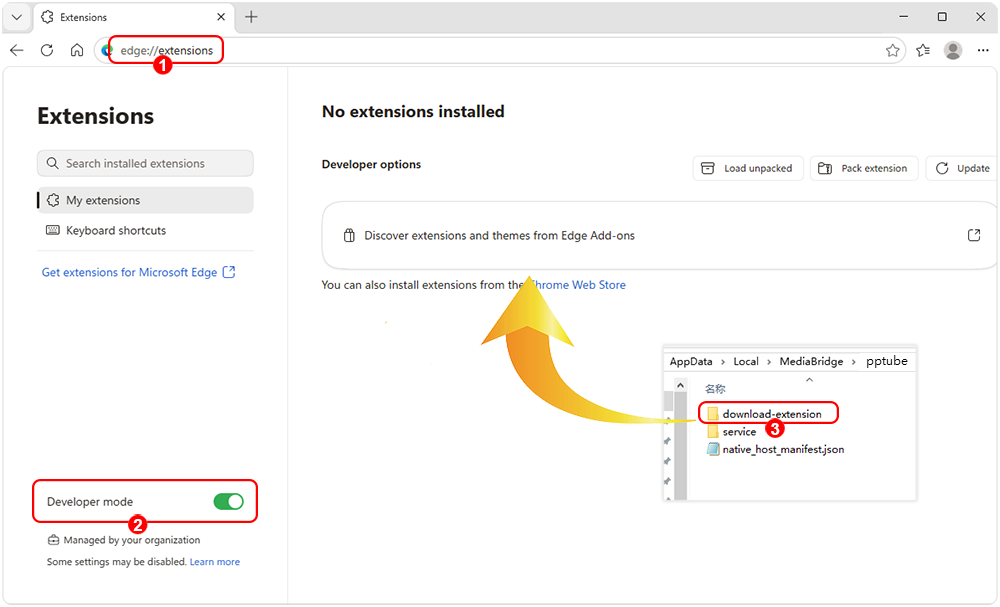Open the Chrome Web Store link

(578, 285)
